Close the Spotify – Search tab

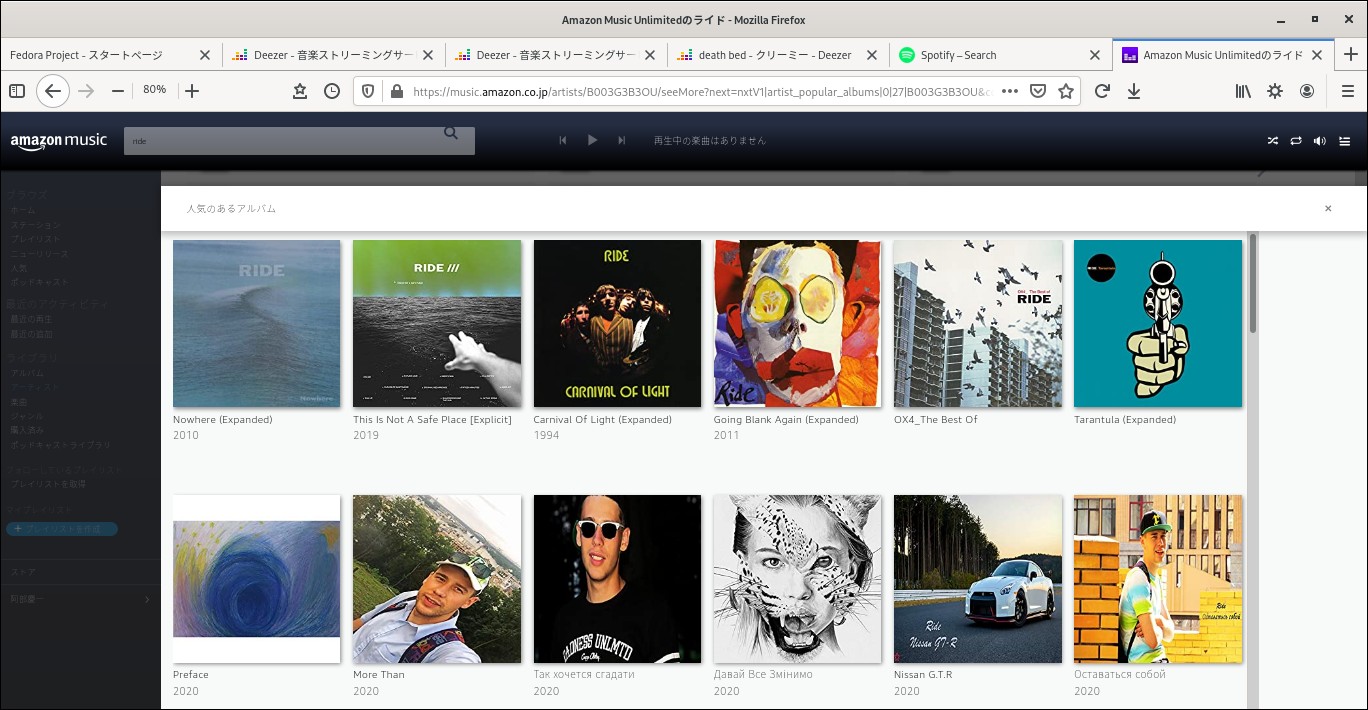(1095, 55)
